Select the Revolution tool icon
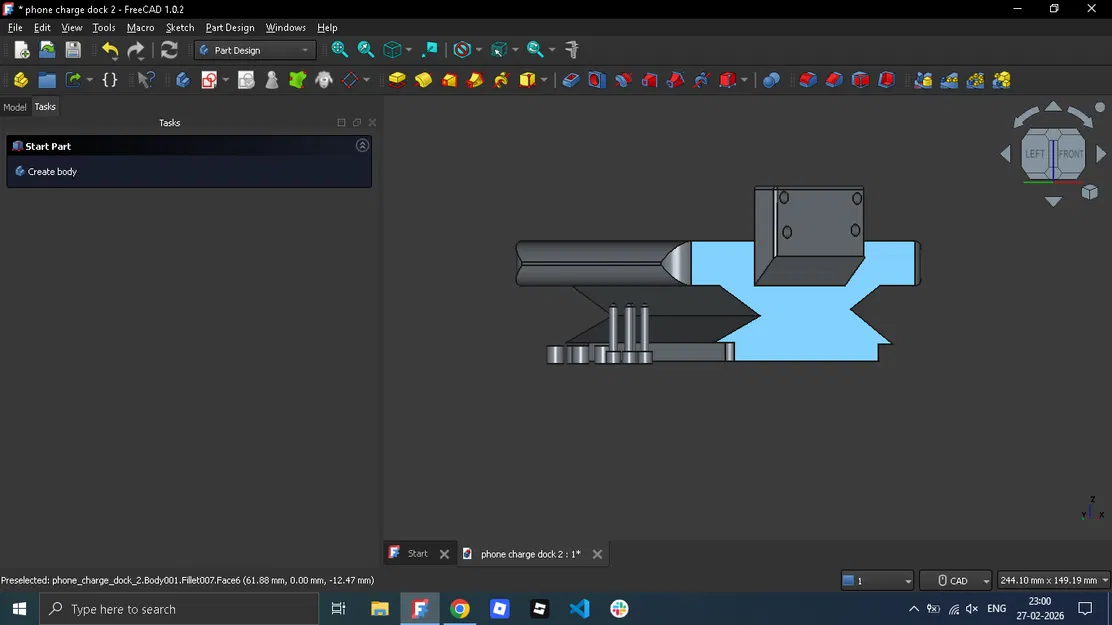 pyautogui.click(x=424, y=80)
